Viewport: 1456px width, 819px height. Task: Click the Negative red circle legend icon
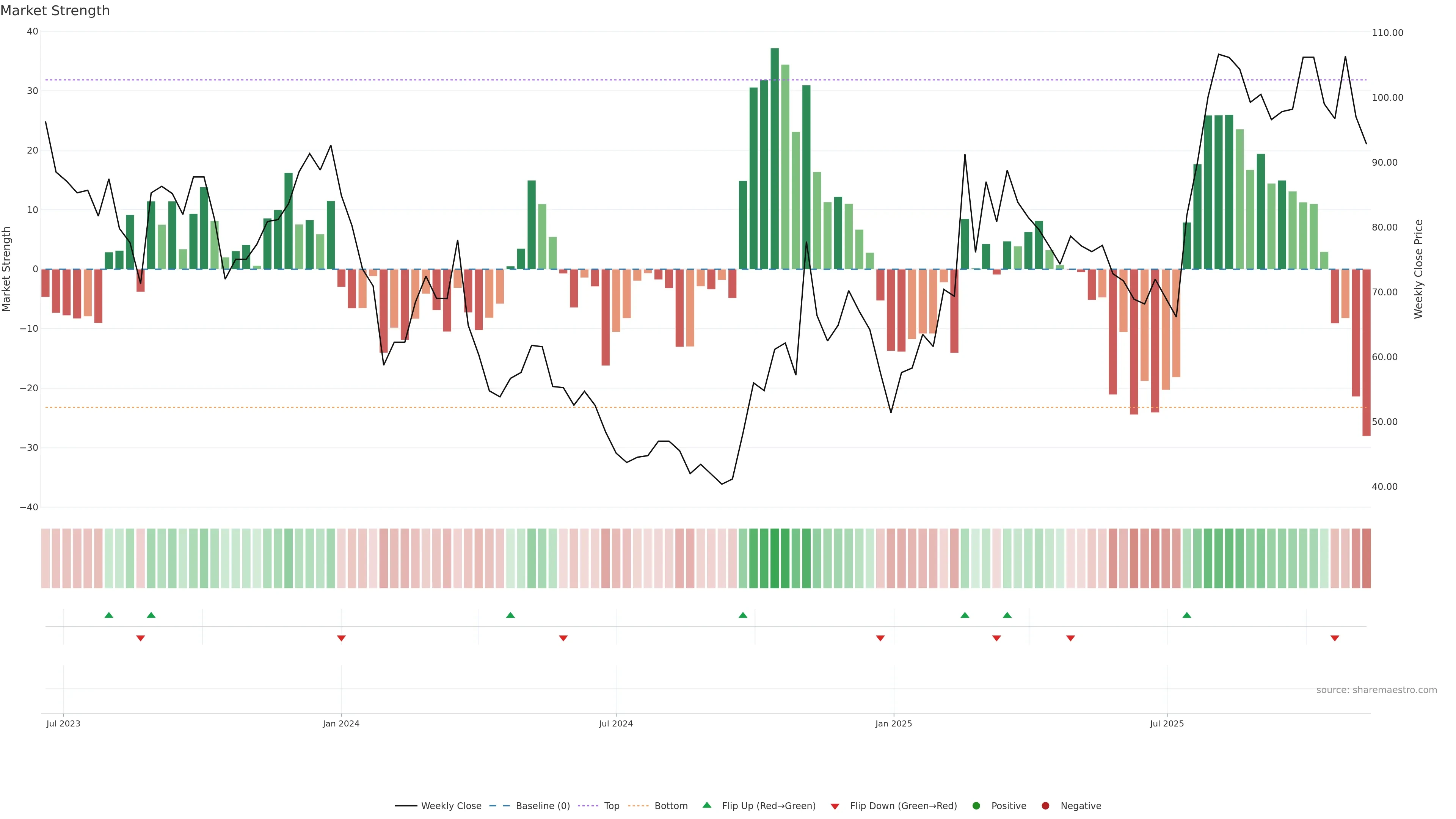(1045, 805)
